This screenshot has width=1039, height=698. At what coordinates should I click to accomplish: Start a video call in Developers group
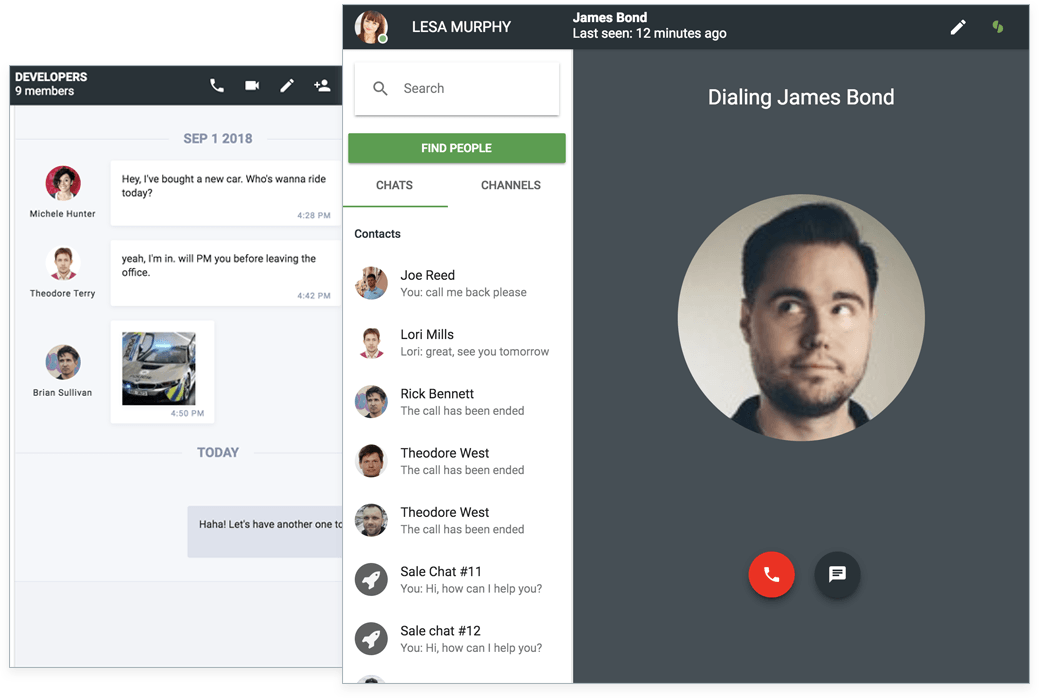252,86
